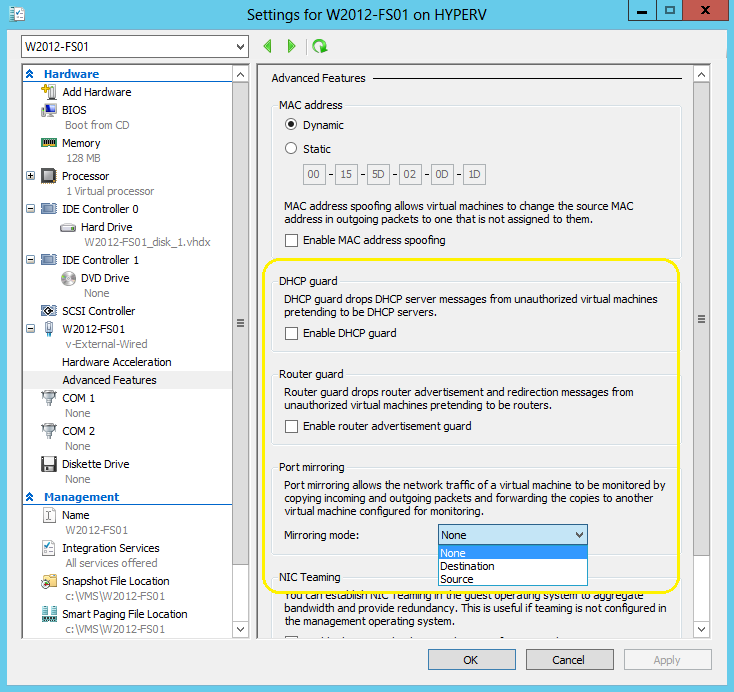The width and height of the screenshot is (734, 692).
Task: Enable MAC address spoofing checkbox
Action: click(292, 240)
